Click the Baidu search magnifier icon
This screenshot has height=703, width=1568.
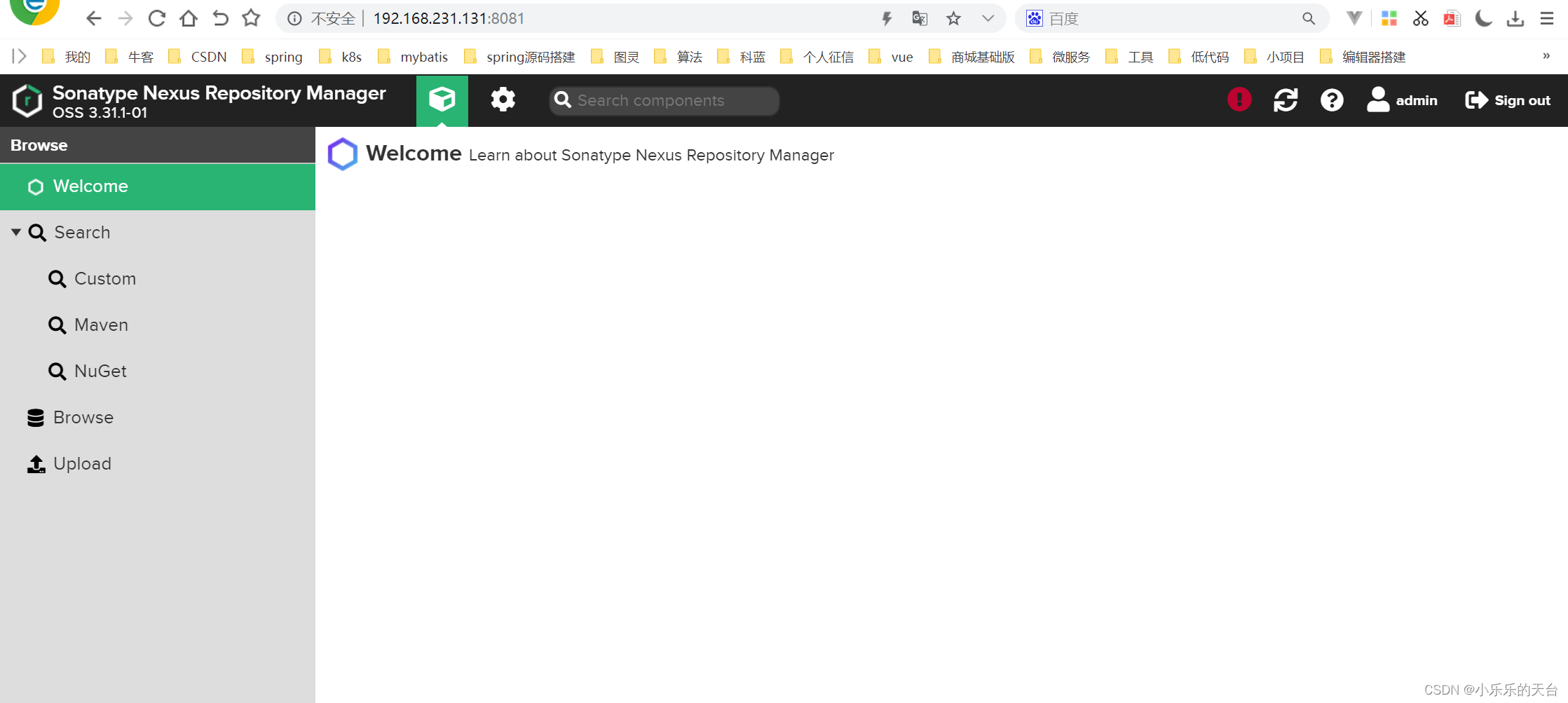click(x=1309, y=19)
